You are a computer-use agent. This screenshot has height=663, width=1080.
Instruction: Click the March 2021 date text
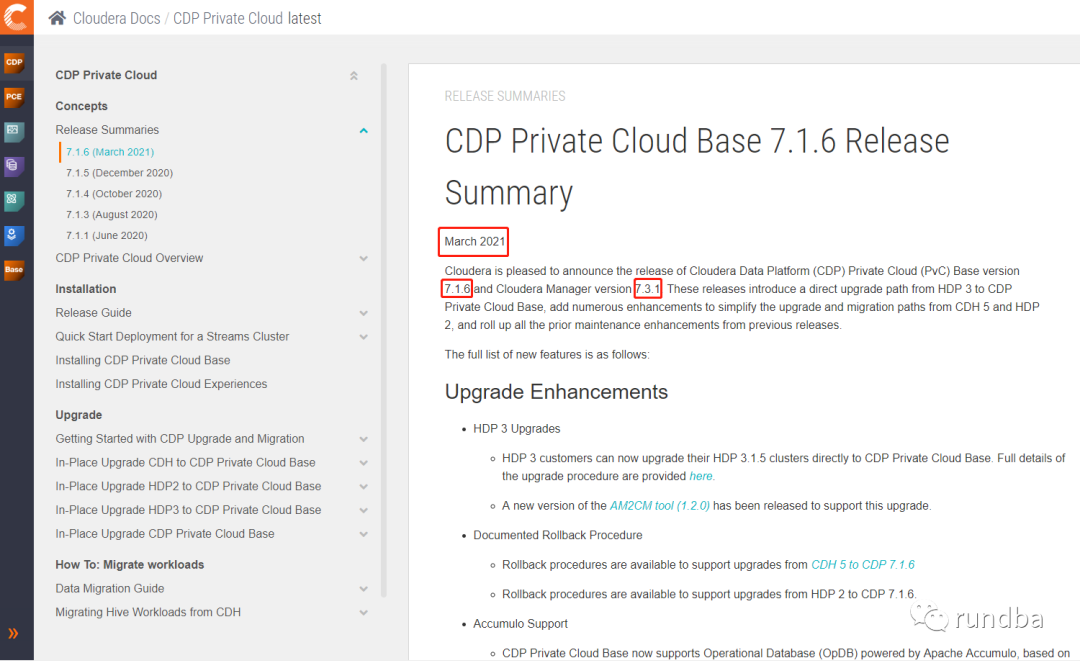pos(475,242)
